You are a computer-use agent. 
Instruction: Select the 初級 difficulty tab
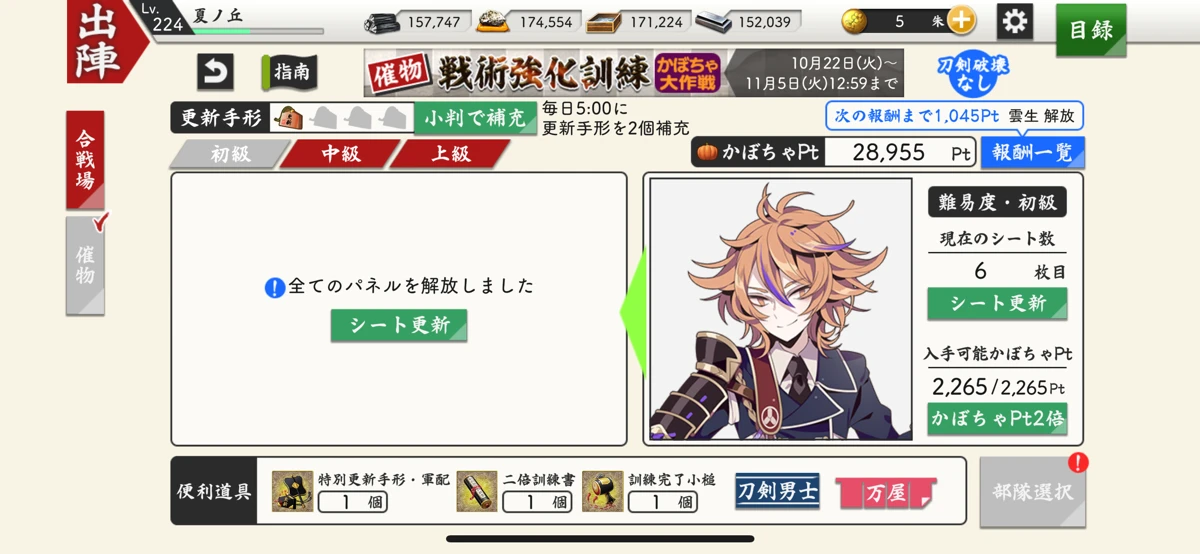tap(229, 154)
